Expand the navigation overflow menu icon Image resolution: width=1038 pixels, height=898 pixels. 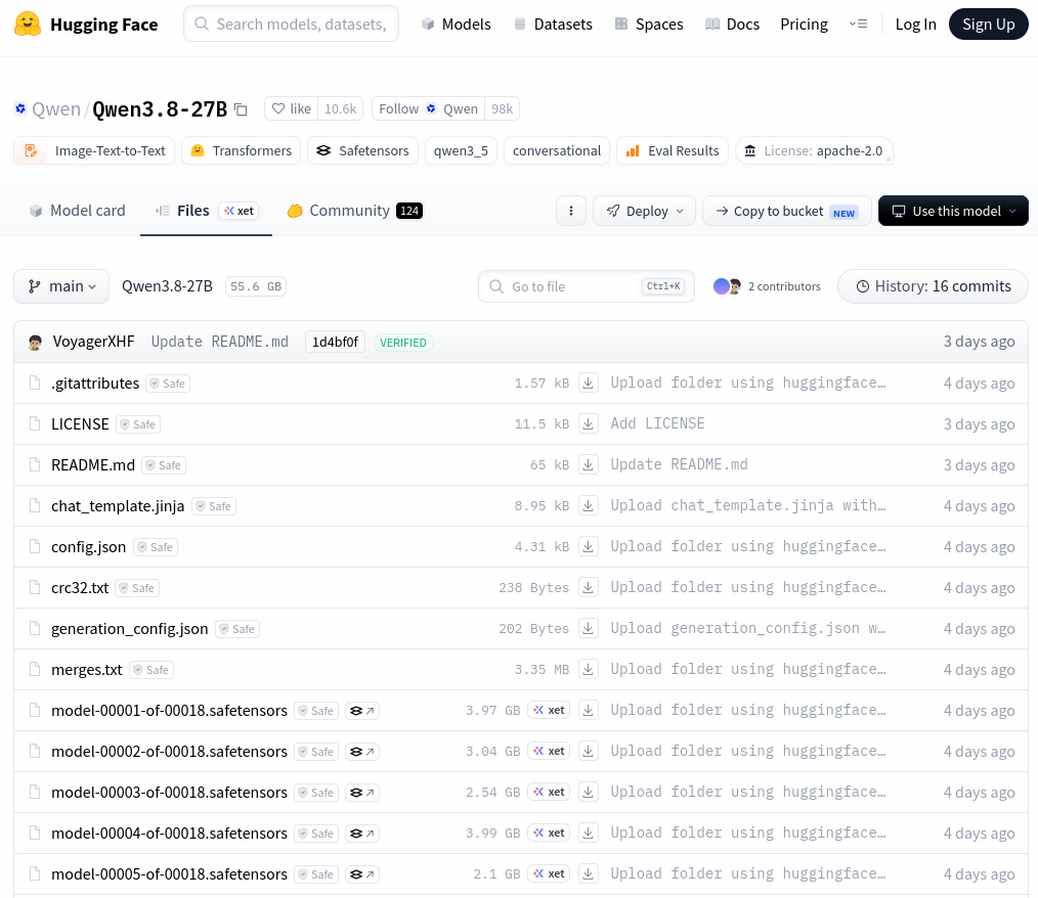coord(859,24)
